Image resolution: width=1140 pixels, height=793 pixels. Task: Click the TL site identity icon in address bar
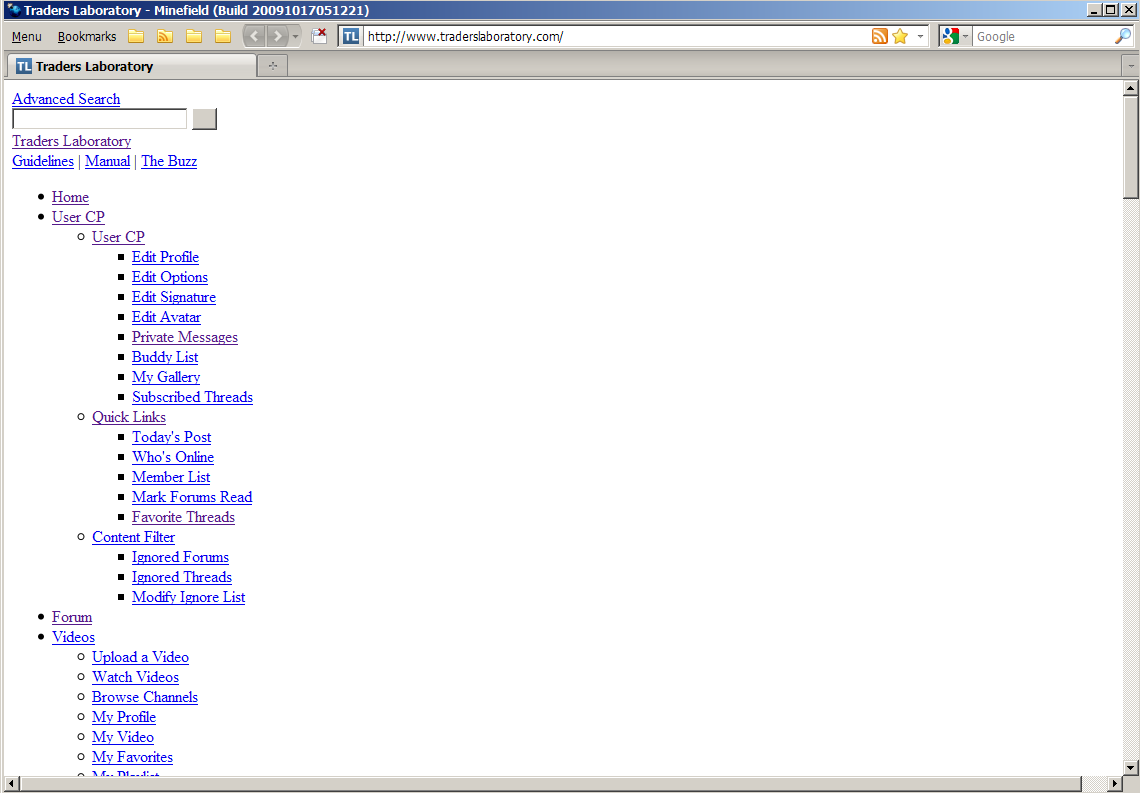tap(350, 36)
